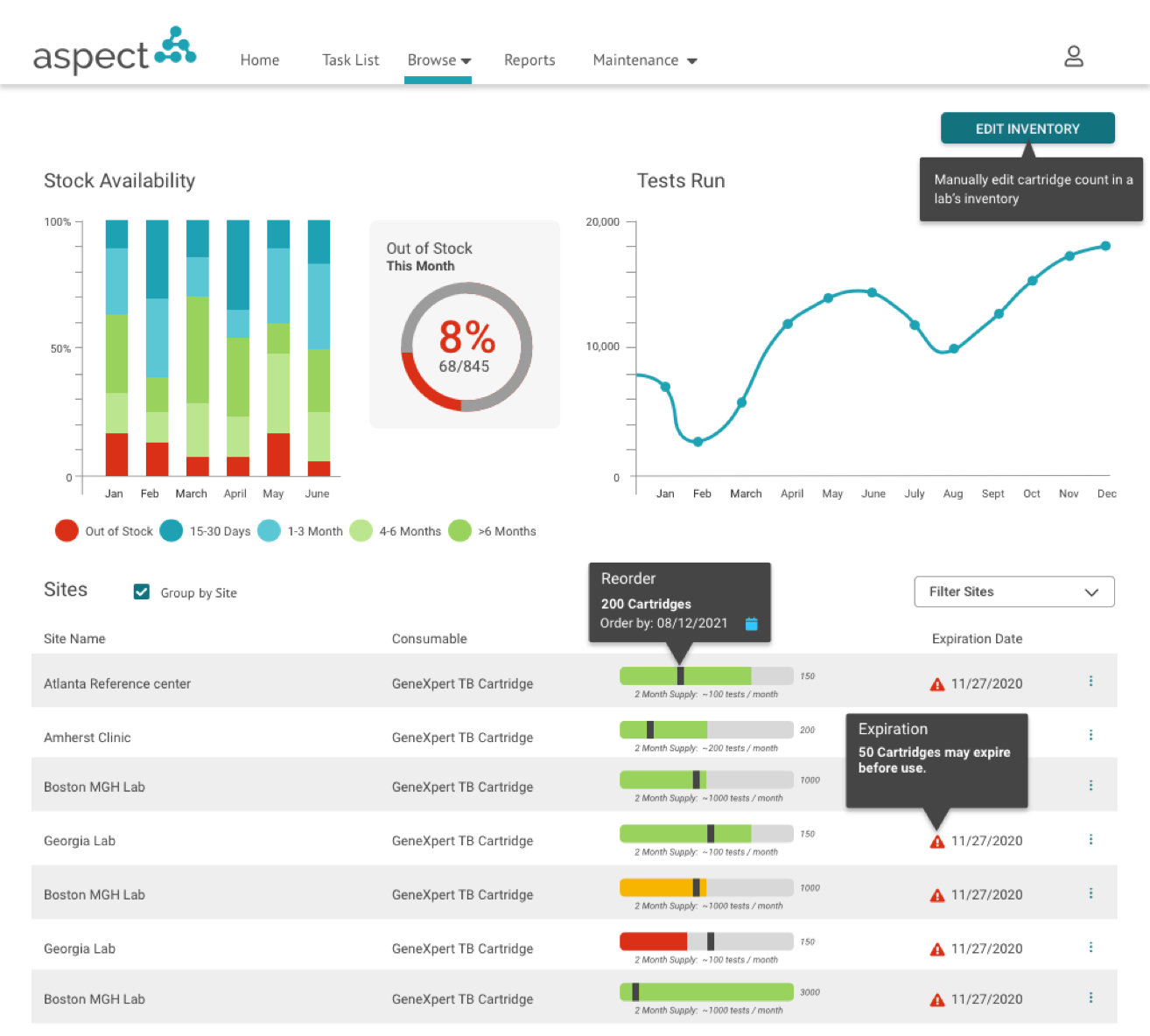Click the 11/27/2020 date in Atlanta row
Image resolution: width=1150 pixels, height=1036 pixels.
click(986, 684)
